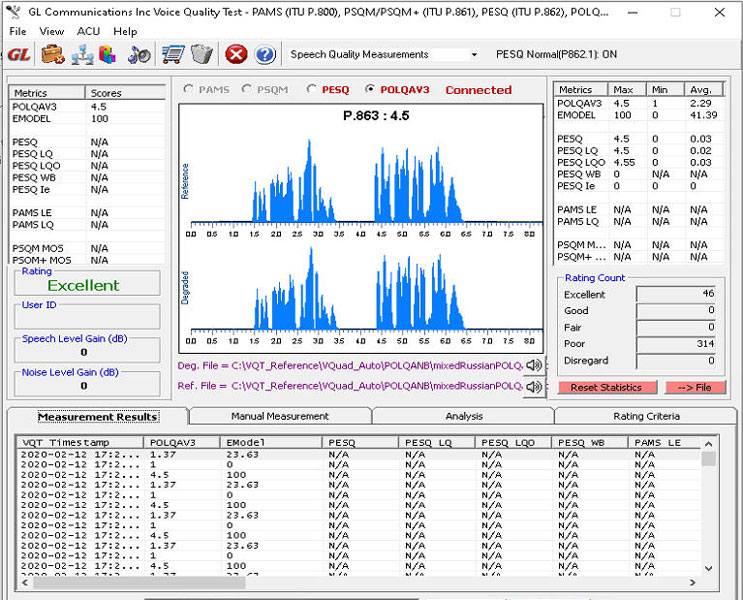Viewport: 743px width, 600px height.
Task: Click the Min column header in statistics
Action: (x=666, y=89)
